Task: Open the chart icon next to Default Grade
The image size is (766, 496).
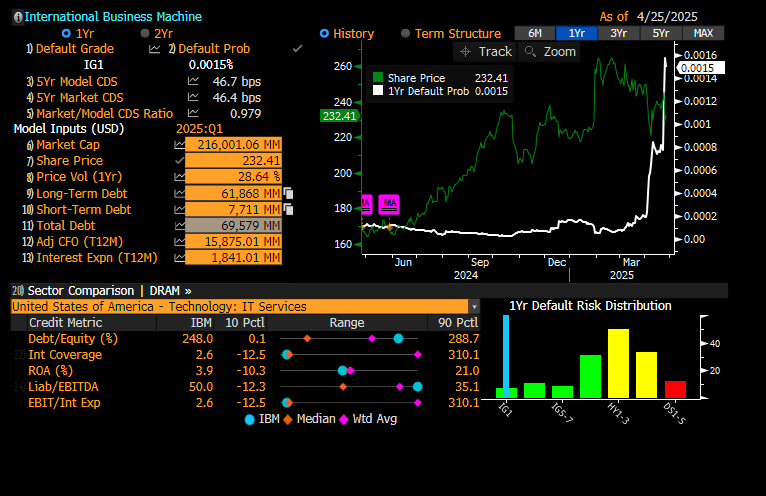Action: point(154,49)
